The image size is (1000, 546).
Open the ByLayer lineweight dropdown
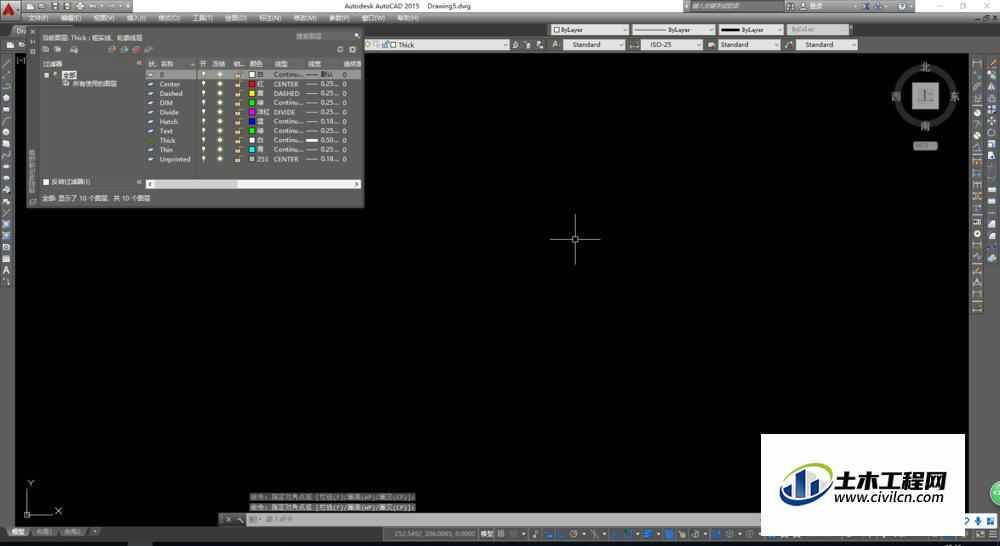point(751,29)
